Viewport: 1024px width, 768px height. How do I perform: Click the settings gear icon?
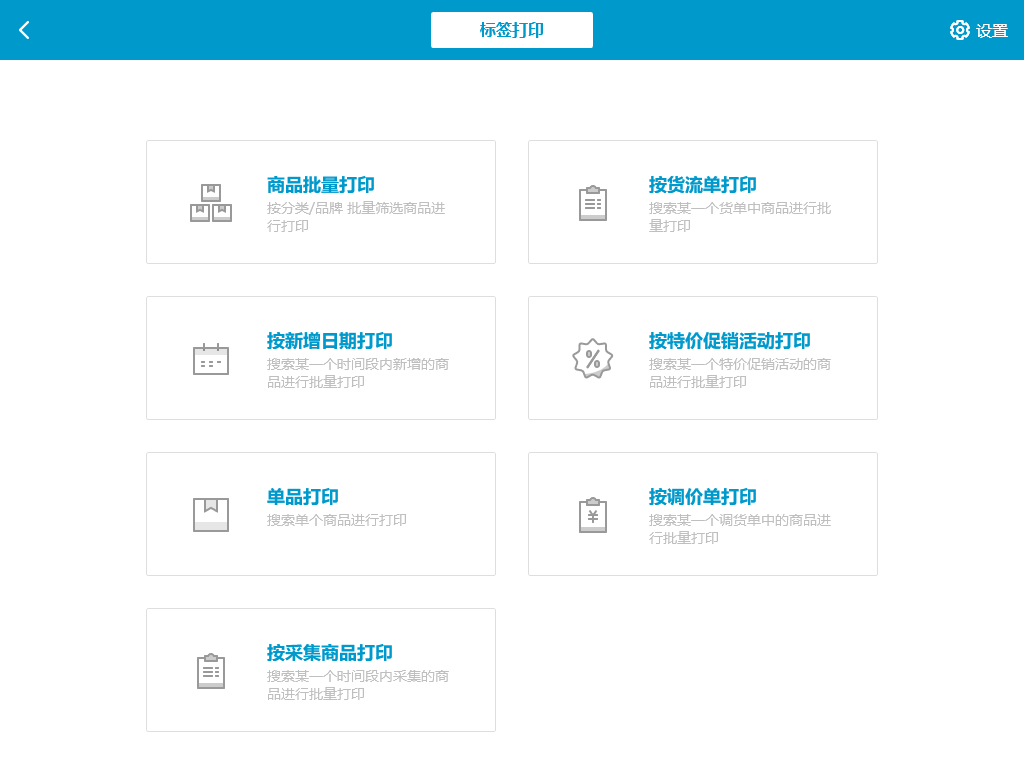(959, 30)
